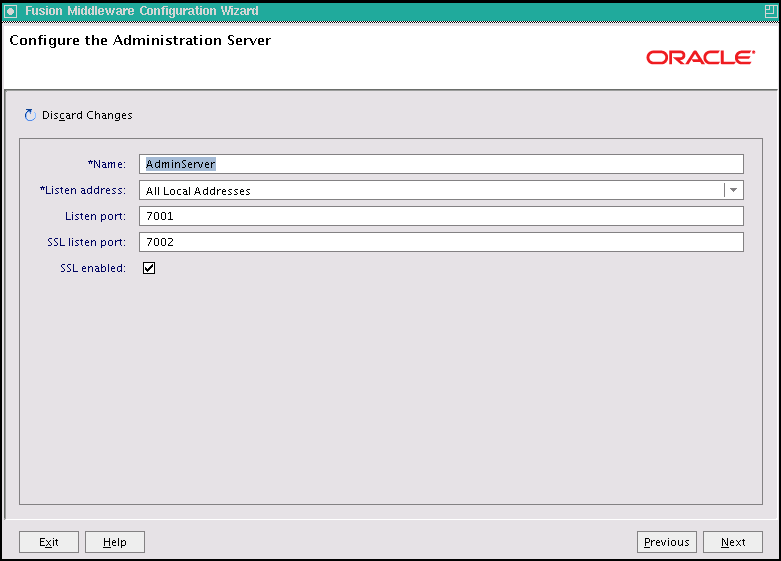Click the maximize icon in title bar
781x561 pixels.
click(771, 11)
